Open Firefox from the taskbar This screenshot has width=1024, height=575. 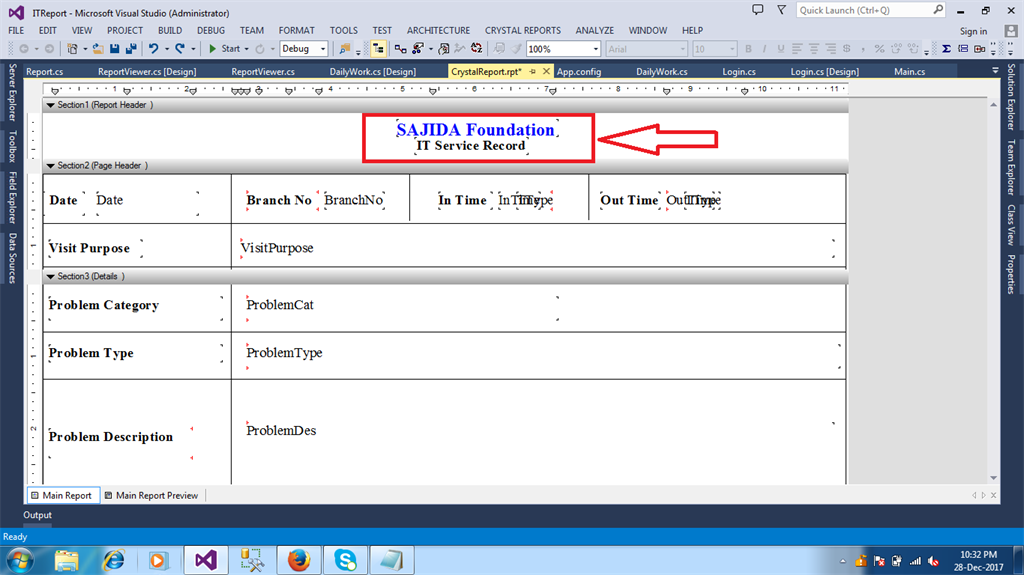(x=298, y=560)
